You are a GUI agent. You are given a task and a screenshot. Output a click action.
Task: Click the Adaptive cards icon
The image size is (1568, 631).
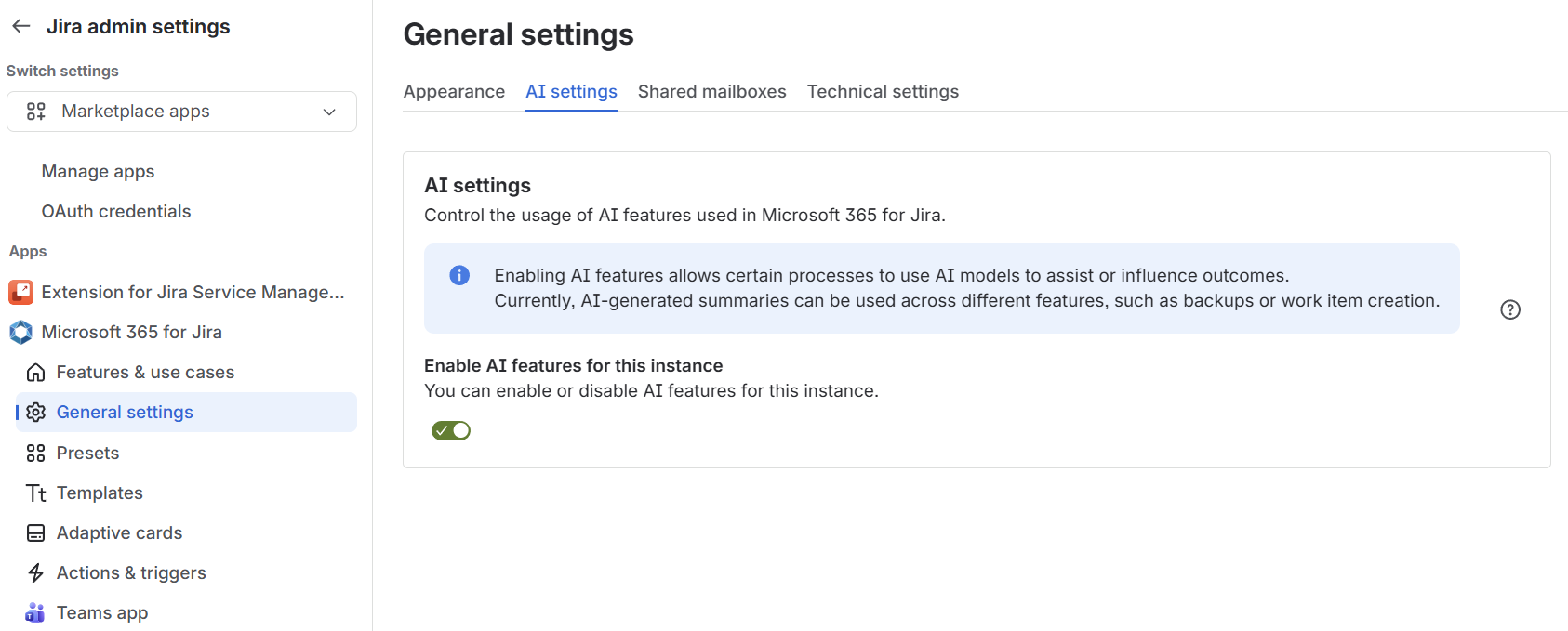(x=36, y=532)
